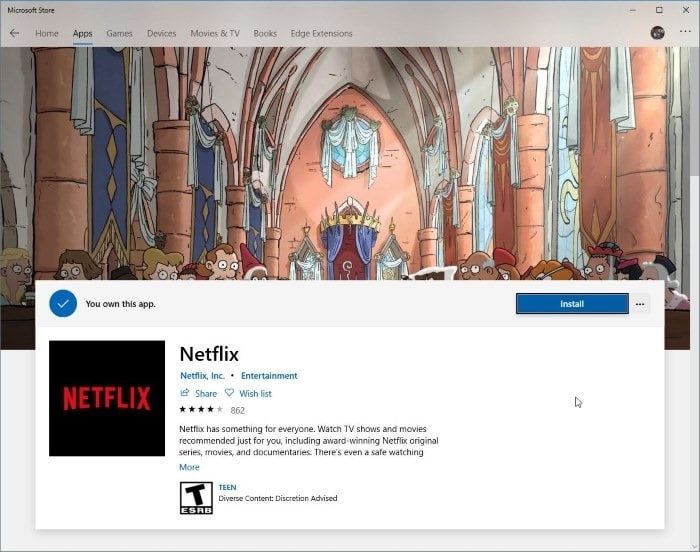Open the user account avatar

coord(657,33)
